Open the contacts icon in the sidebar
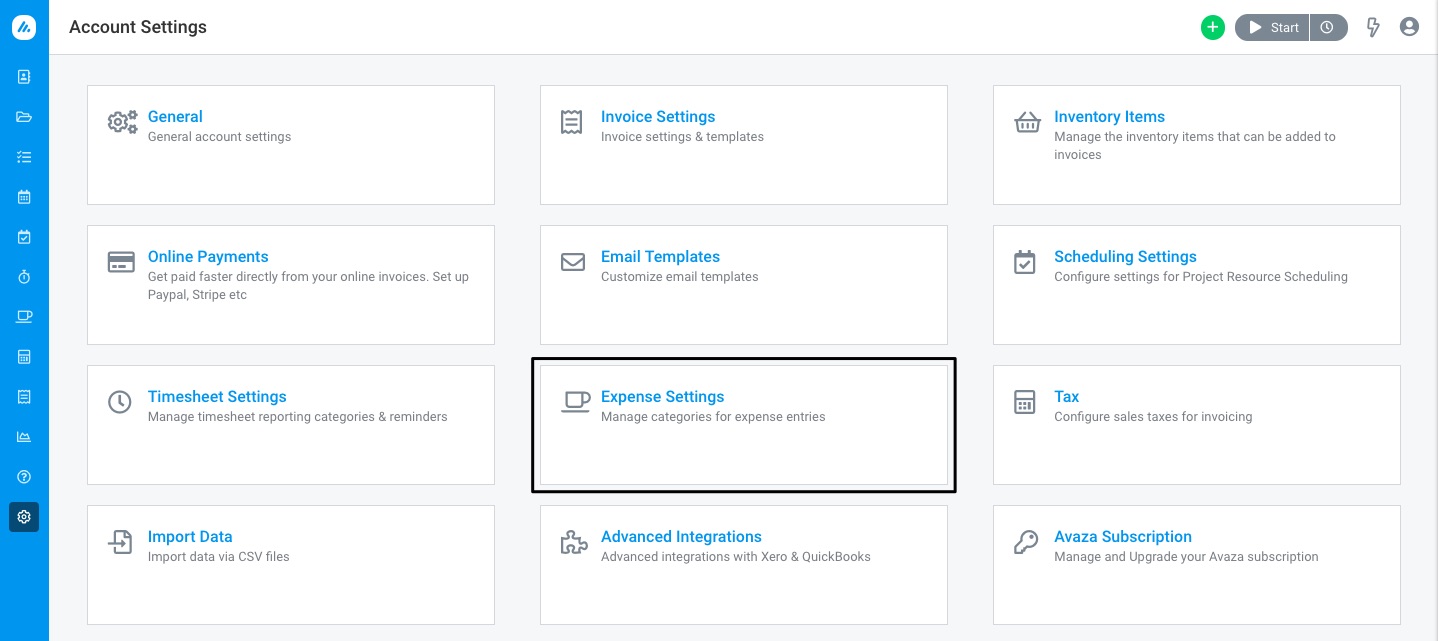 tap(24, 77)
